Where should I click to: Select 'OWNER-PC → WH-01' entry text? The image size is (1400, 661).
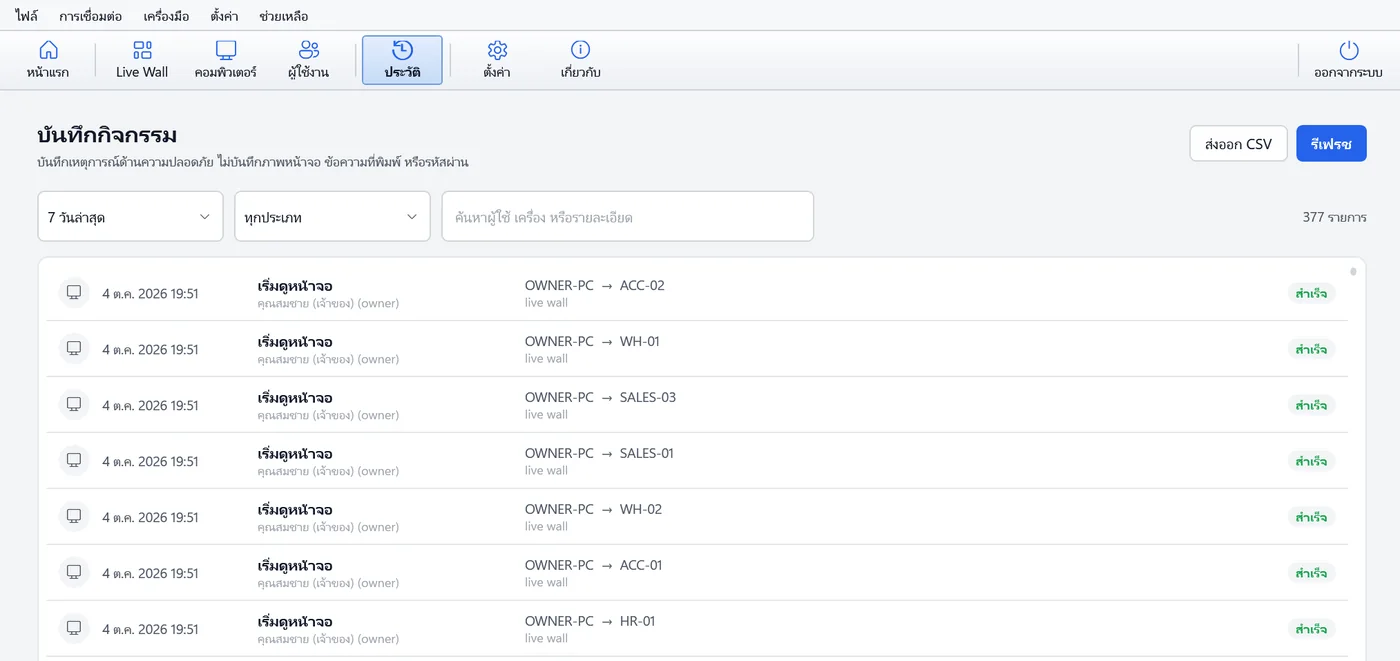pyautogui.click(x=592, y=341)
